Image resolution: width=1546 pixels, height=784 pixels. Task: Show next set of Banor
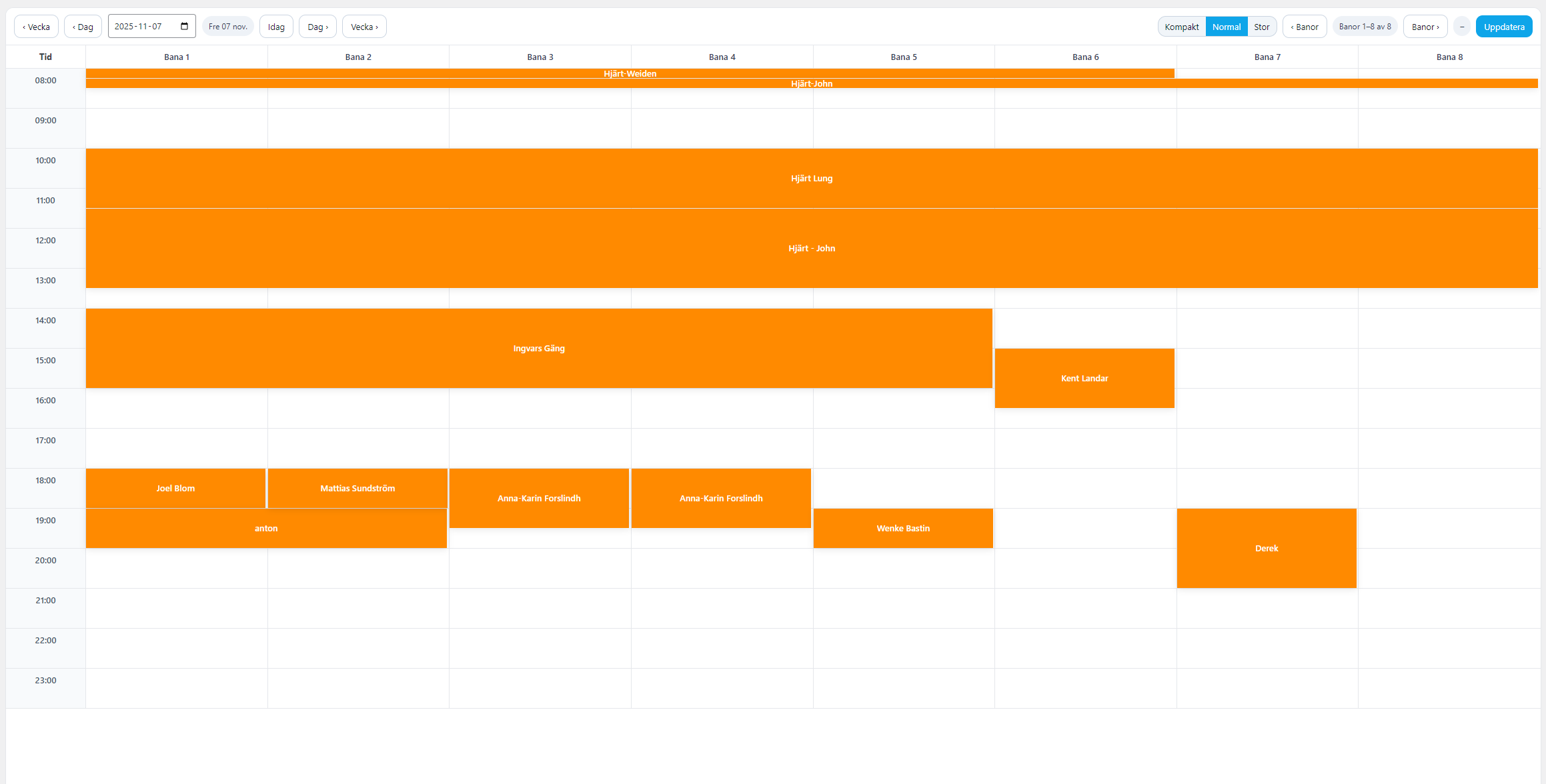click(1425, 27)
